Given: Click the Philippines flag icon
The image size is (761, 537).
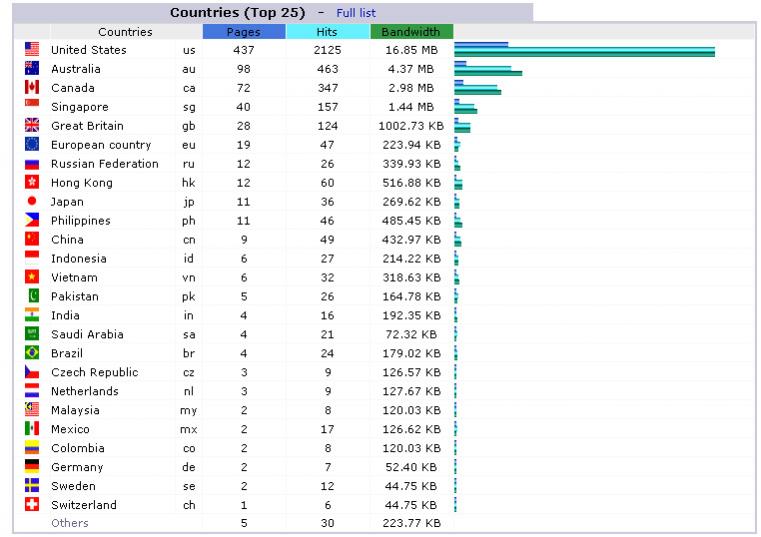Looking at the screenshot, I should (x=32, y=219).
